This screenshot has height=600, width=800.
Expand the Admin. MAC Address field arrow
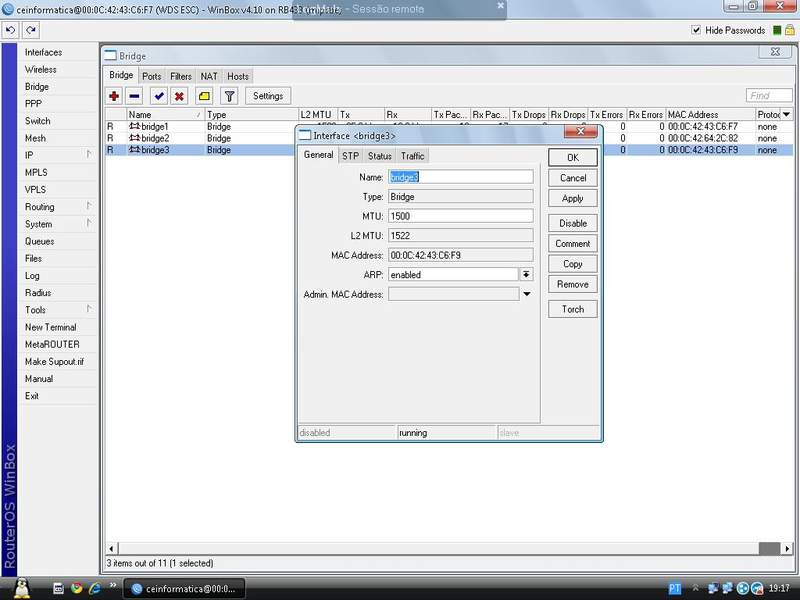click(x=527, y=294)
